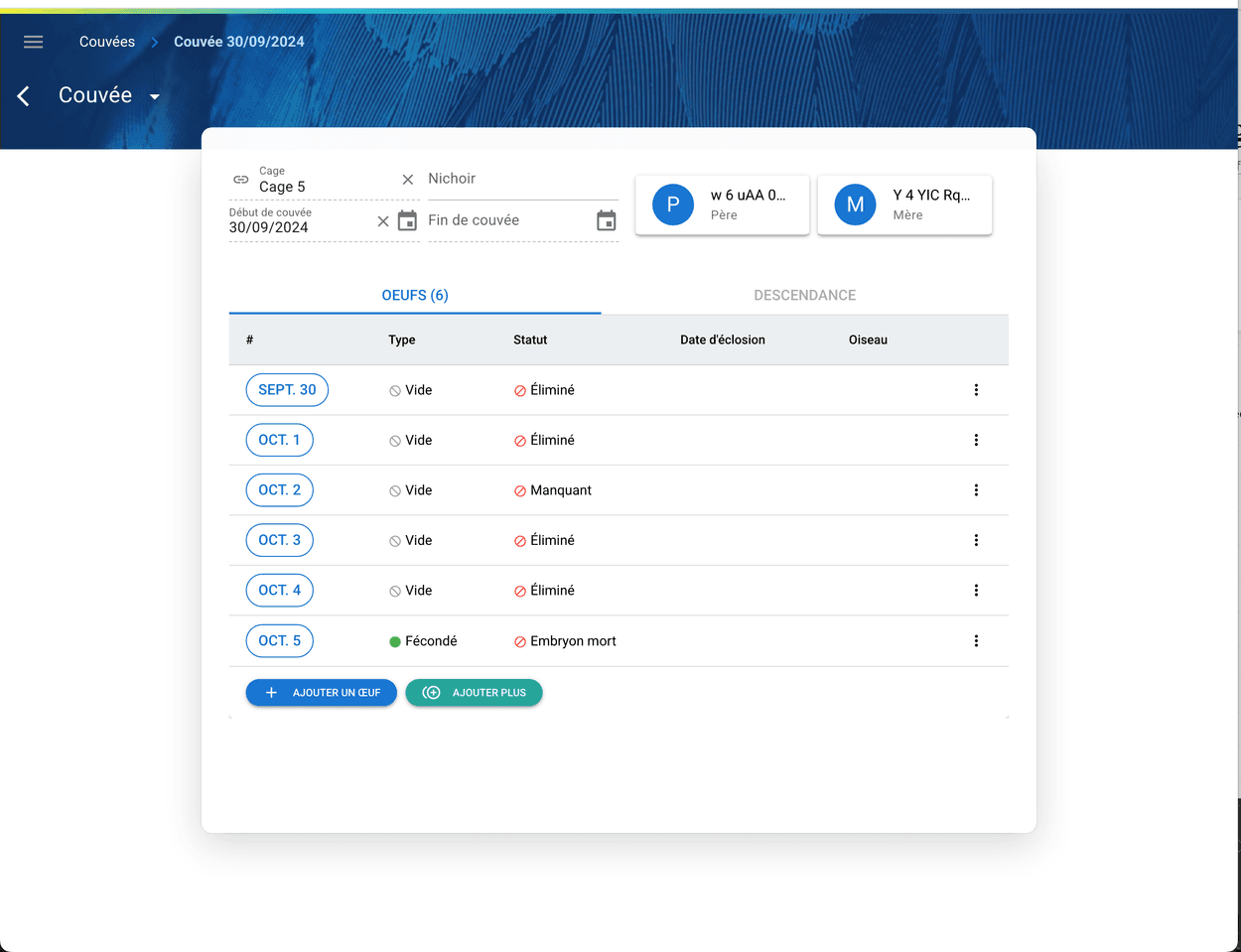Clear the Cage 5 field
1241x952 pixels.
[407, 180]
